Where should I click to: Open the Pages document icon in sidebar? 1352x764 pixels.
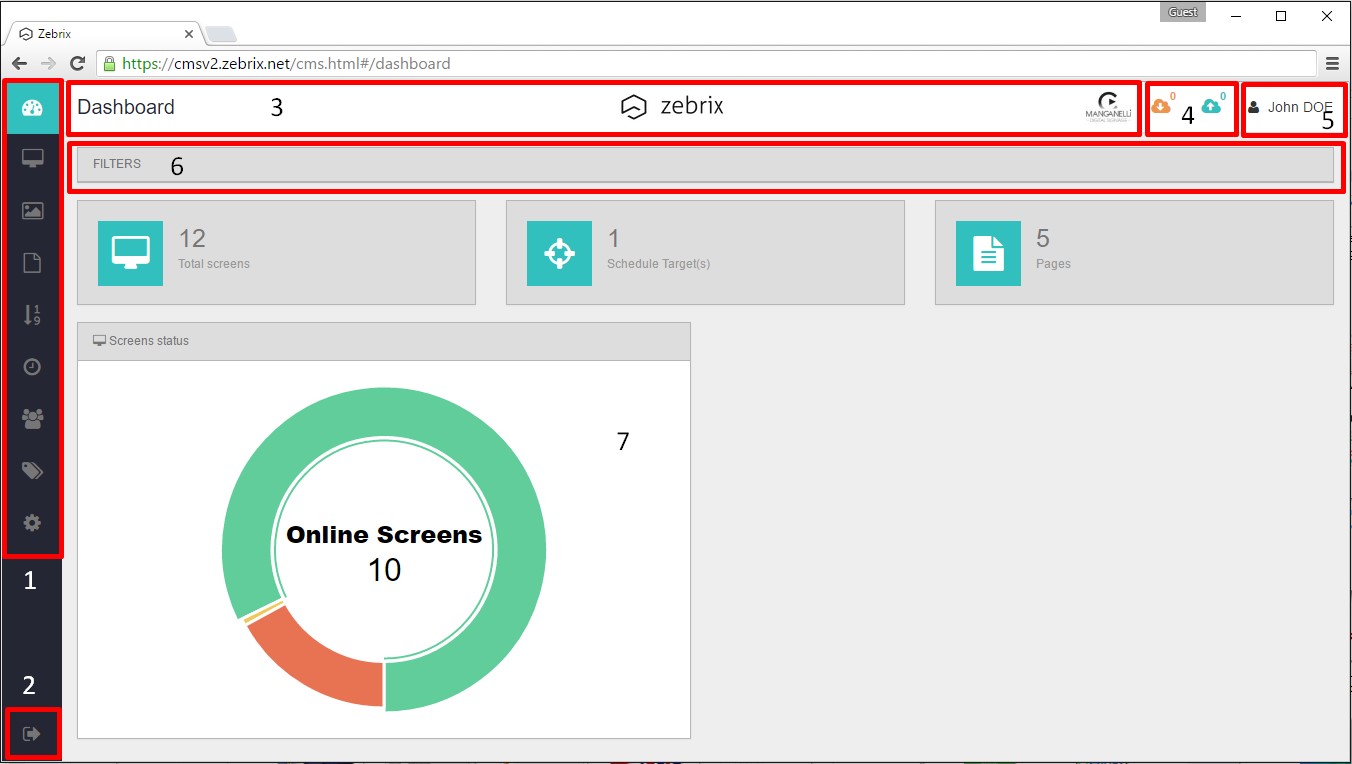(33, 263)
